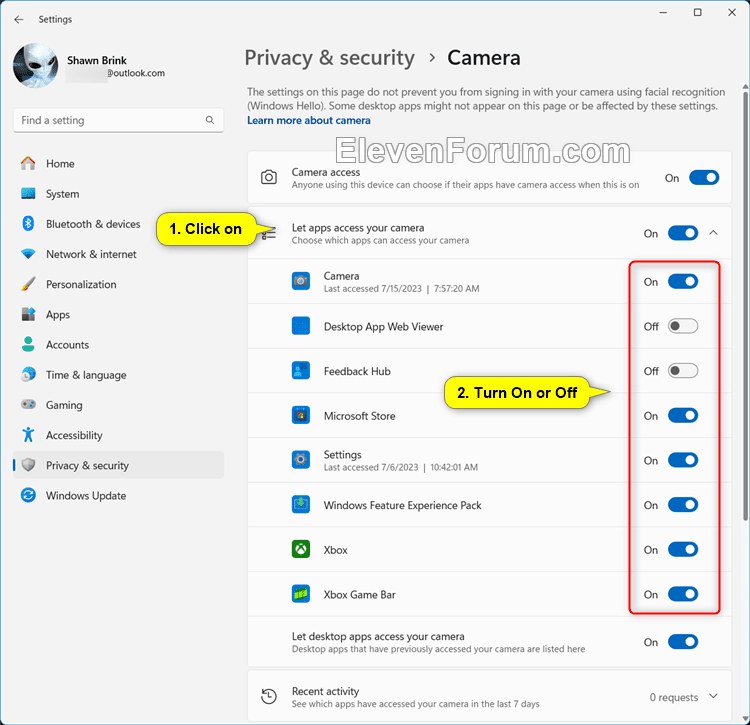Click the Personalization paintbrush icon
Viewport: 750px width, 725px height.
point(28,284)
